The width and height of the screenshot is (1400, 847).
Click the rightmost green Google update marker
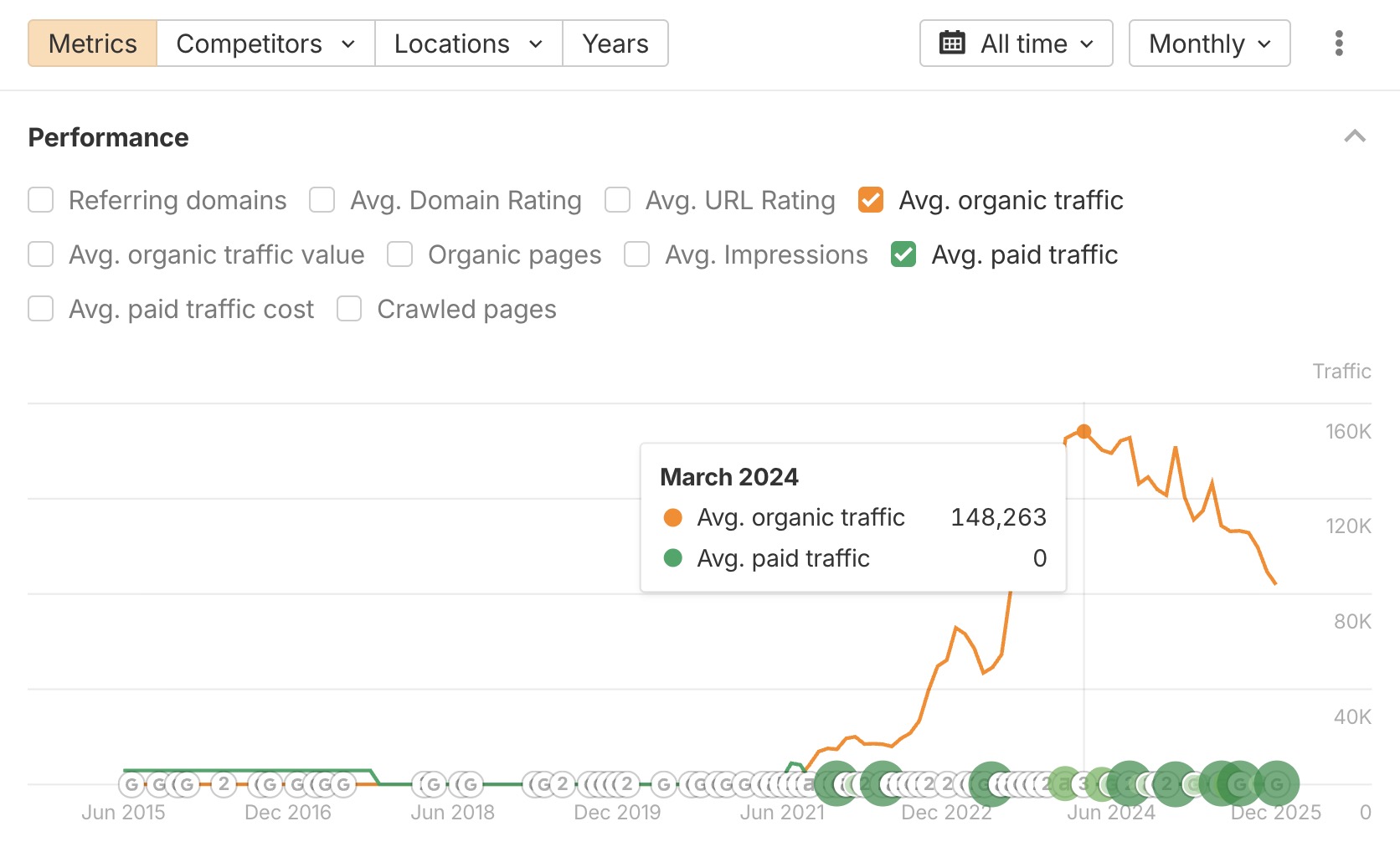[1276, 784]
